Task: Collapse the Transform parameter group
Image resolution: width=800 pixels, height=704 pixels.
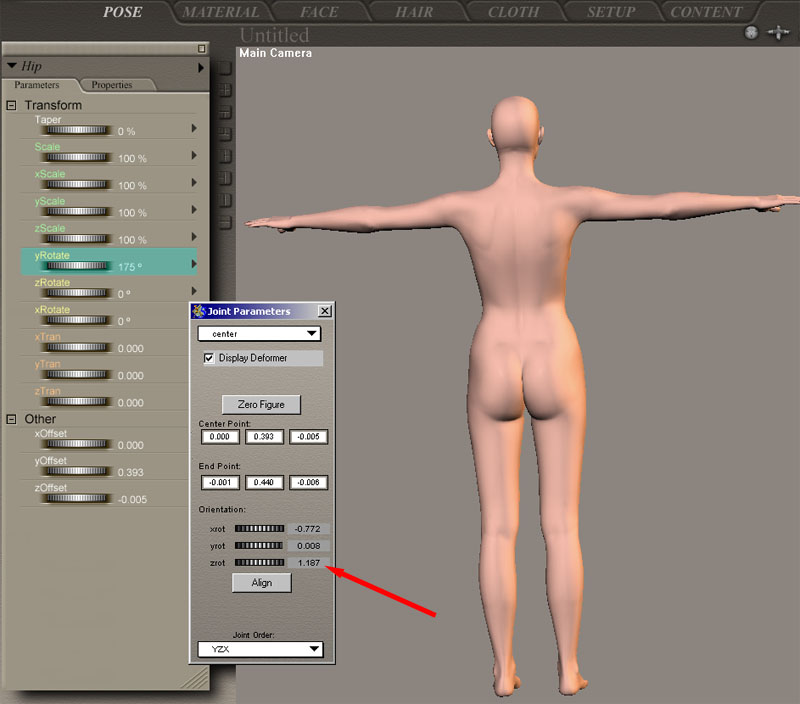Action: point(12,105)
